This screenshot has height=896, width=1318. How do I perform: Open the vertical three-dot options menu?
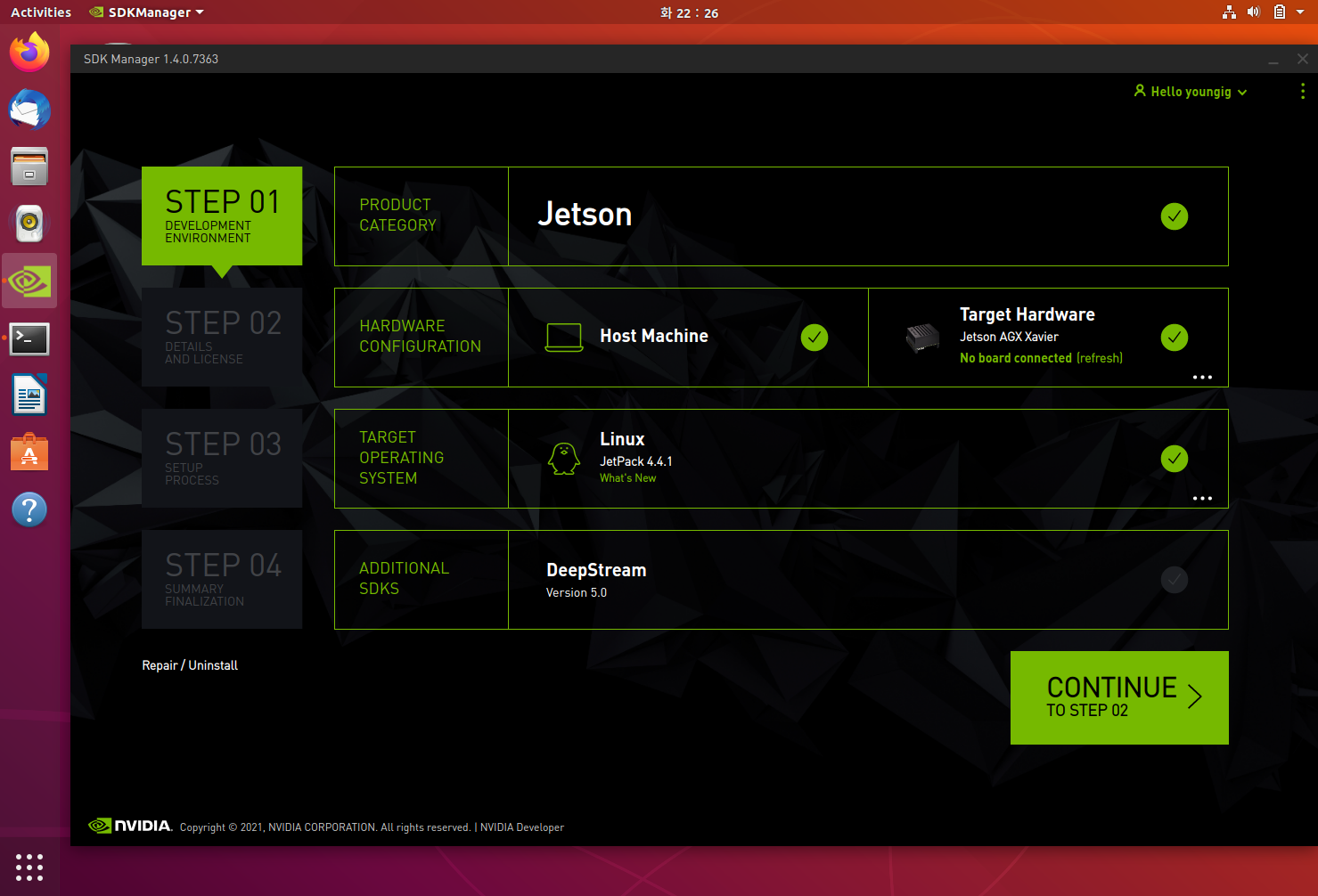click(x=1302, y=91)
